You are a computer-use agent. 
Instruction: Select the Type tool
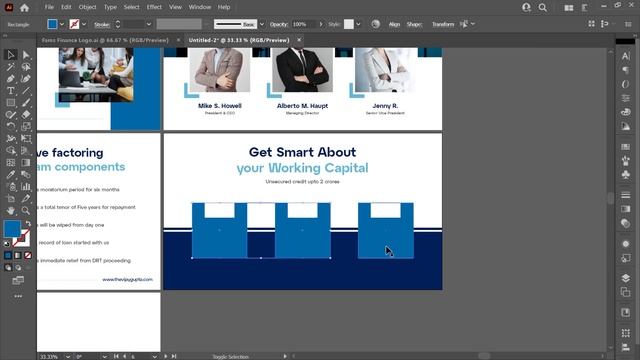tap(11, 91)
